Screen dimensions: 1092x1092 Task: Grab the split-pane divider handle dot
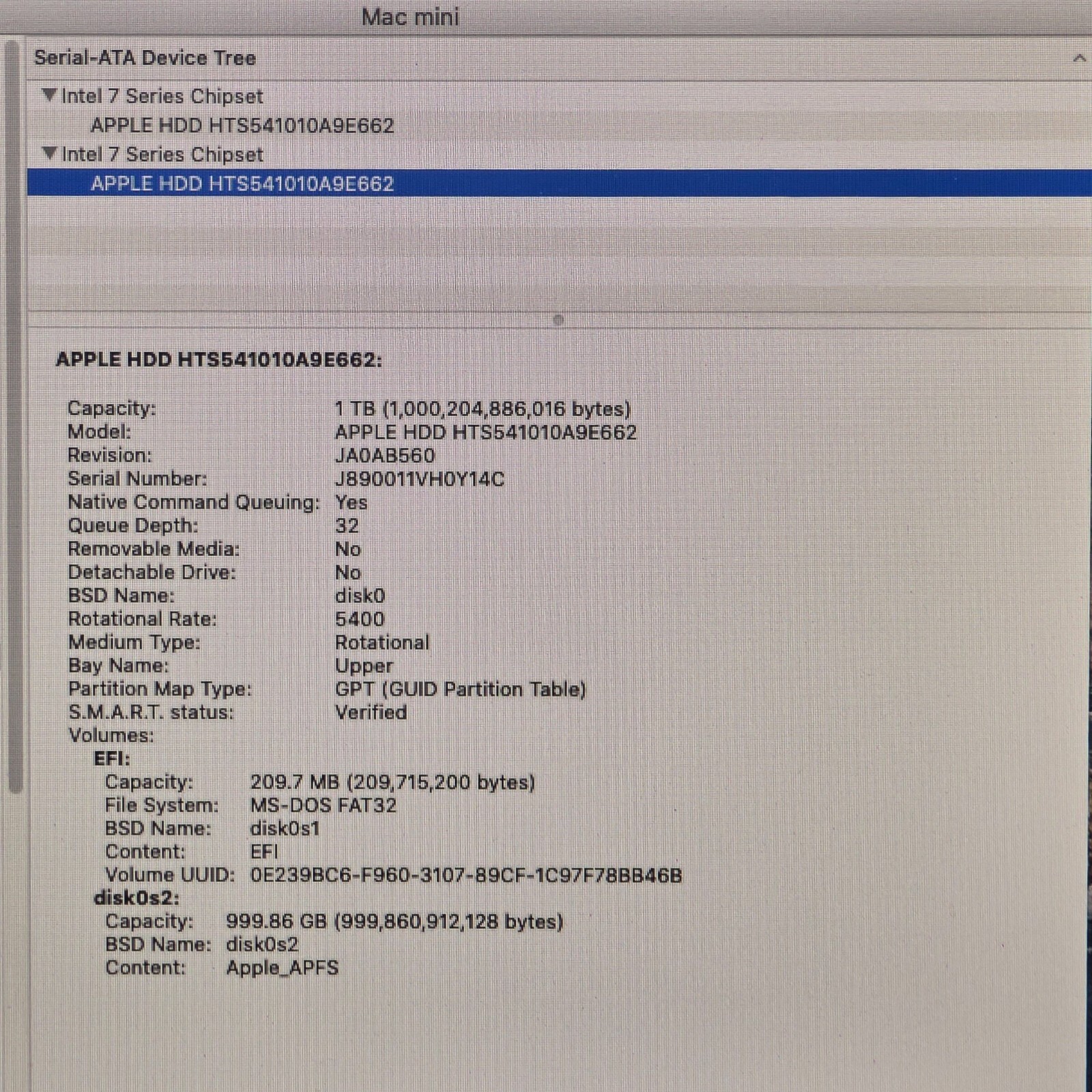click(558, 319)
